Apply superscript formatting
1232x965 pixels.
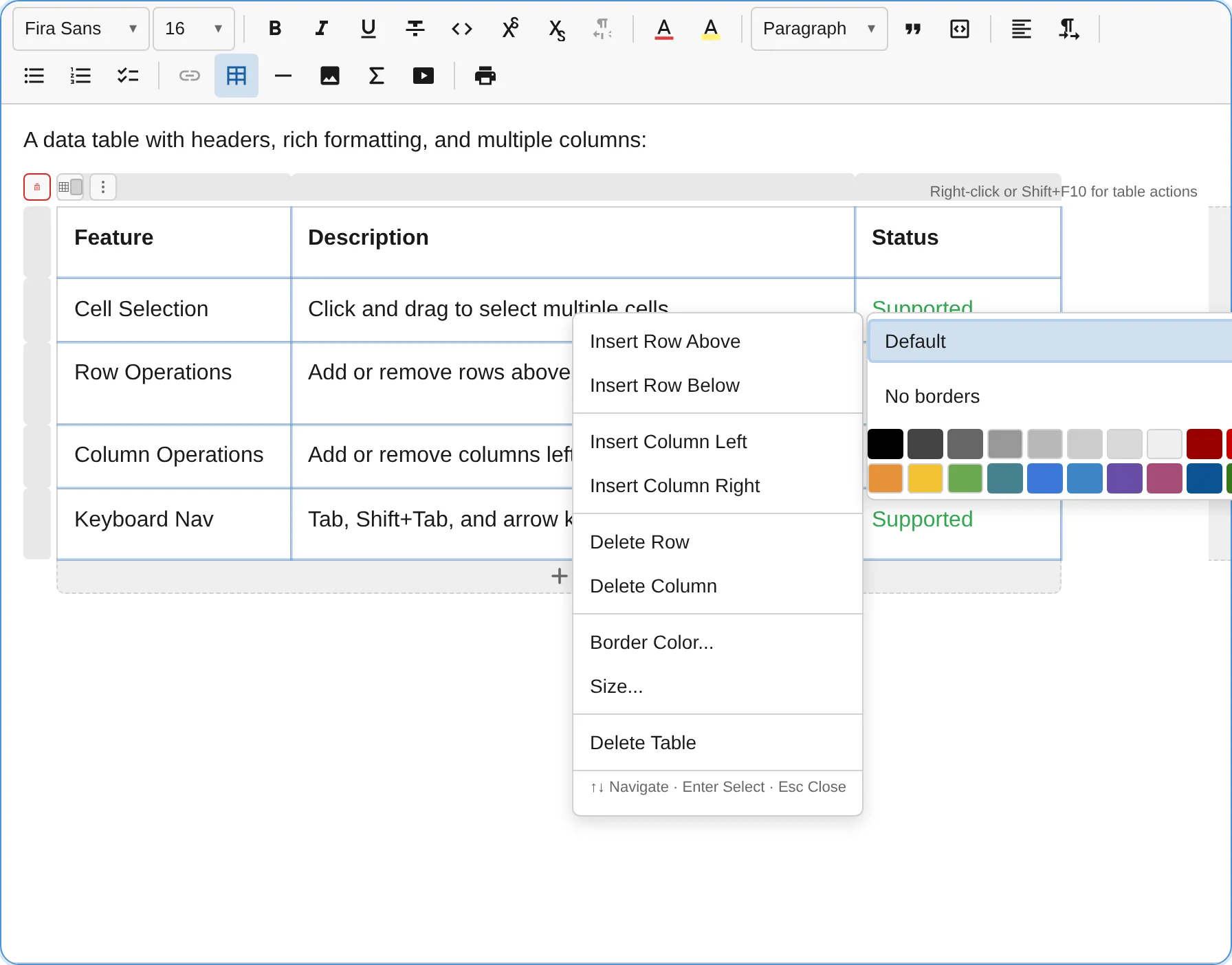tap(509, 29)
